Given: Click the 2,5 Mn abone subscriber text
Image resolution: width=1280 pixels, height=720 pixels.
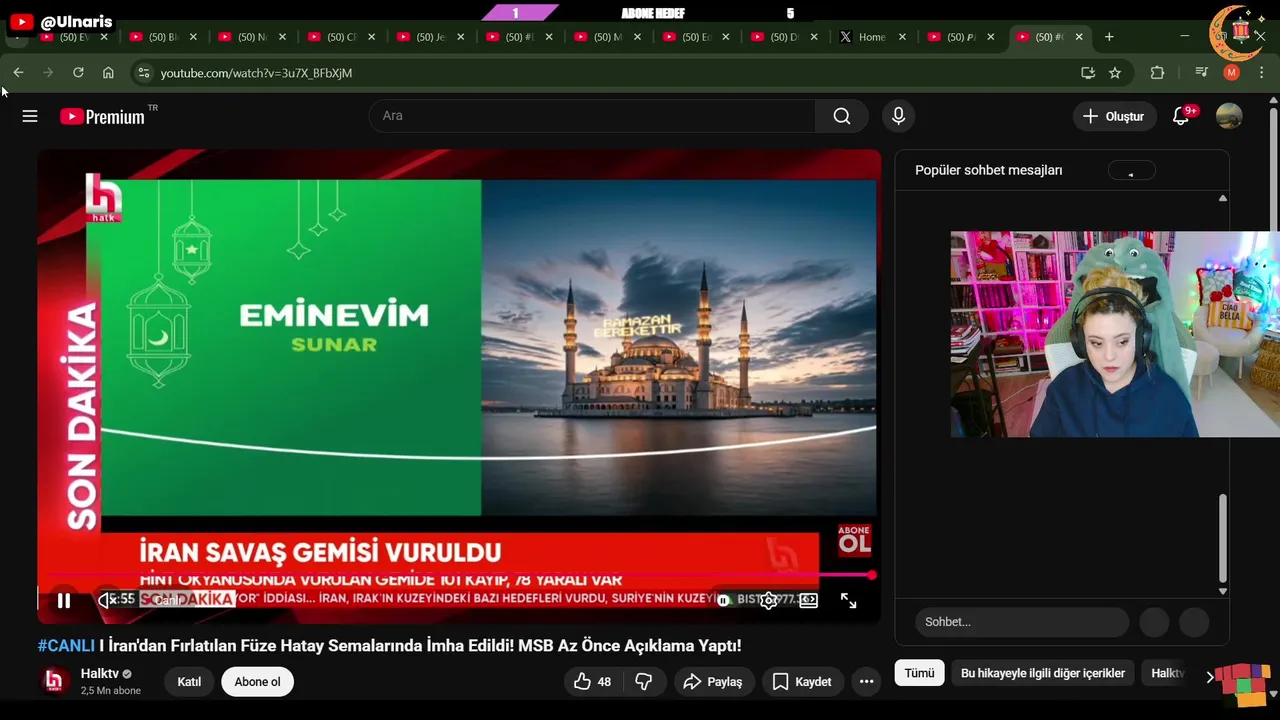Looking at the screenshot, I should [x=111, y=691].
